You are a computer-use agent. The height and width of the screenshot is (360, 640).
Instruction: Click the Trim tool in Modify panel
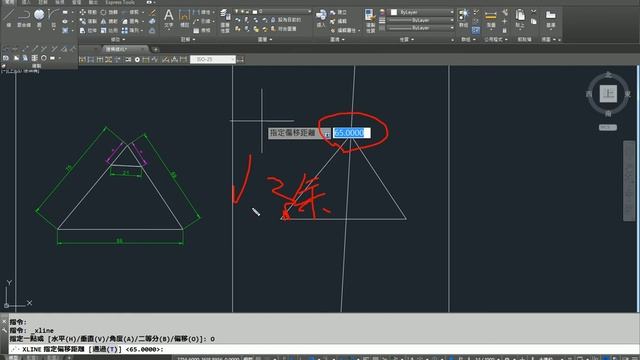(x=131, y=12)
